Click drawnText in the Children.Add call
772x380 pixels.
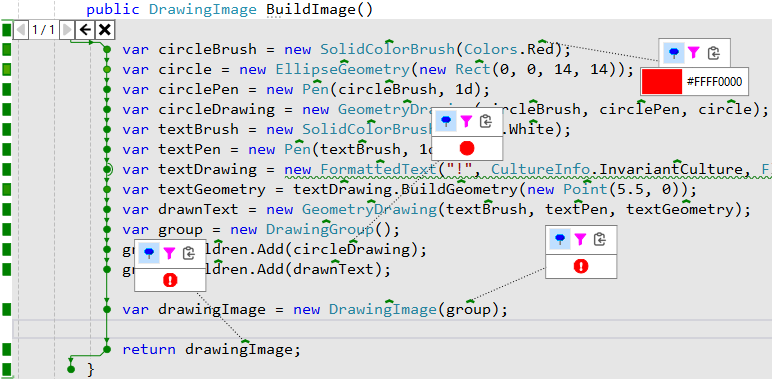[333, 270]
